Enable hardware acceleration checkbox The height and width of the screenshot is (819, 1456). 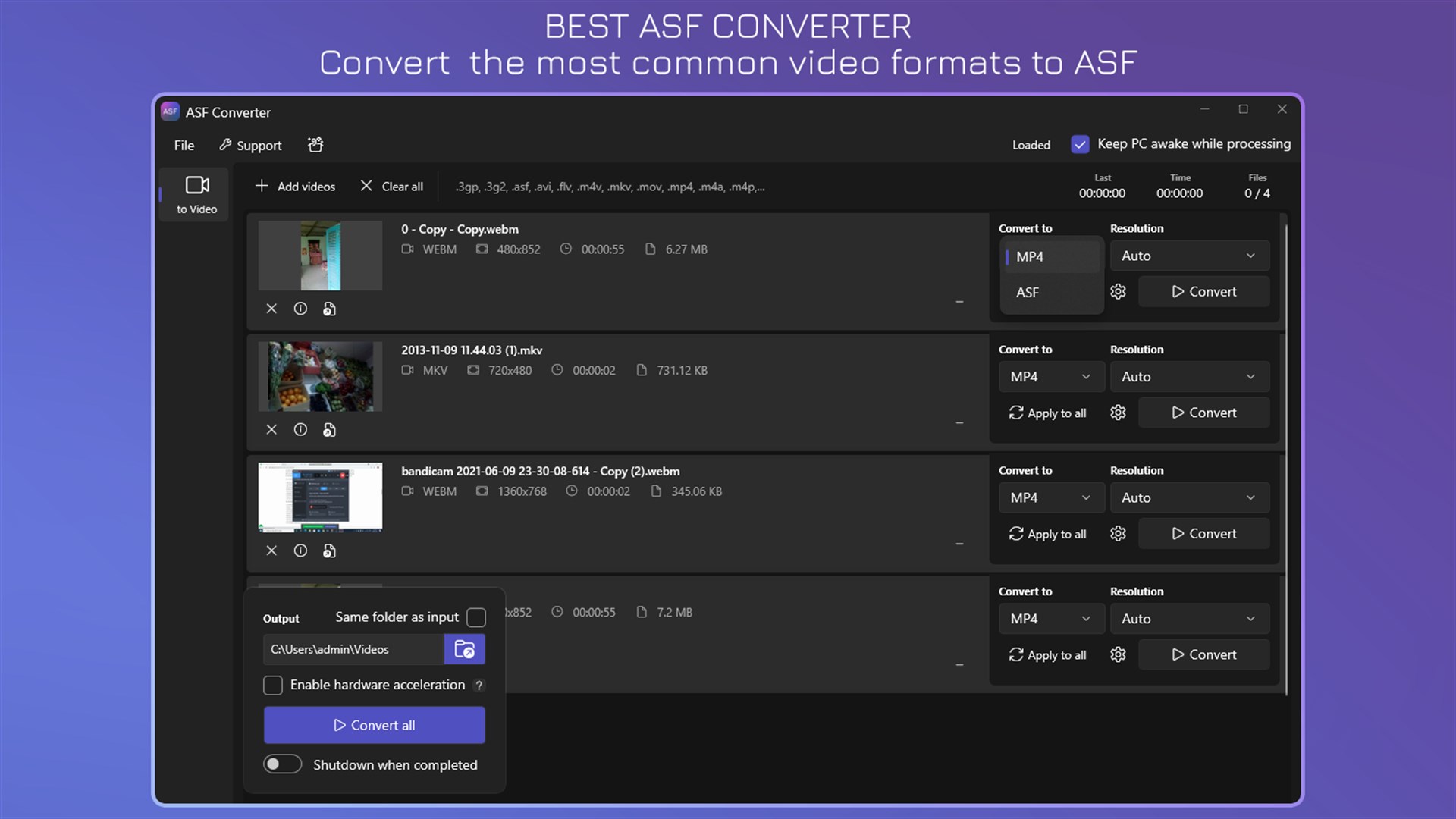coord(273,686)
